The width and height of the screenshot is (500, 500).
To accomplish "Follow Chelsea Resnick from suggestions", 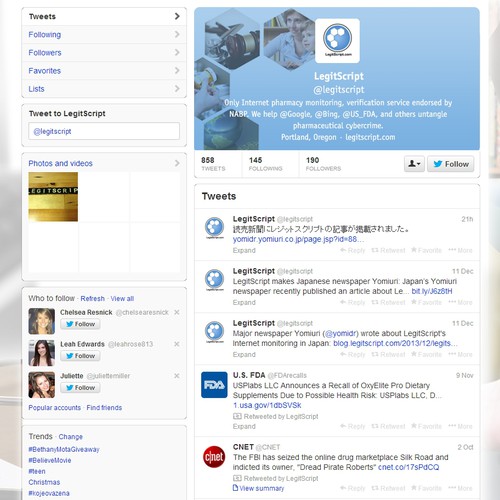I will coord(80,324).
